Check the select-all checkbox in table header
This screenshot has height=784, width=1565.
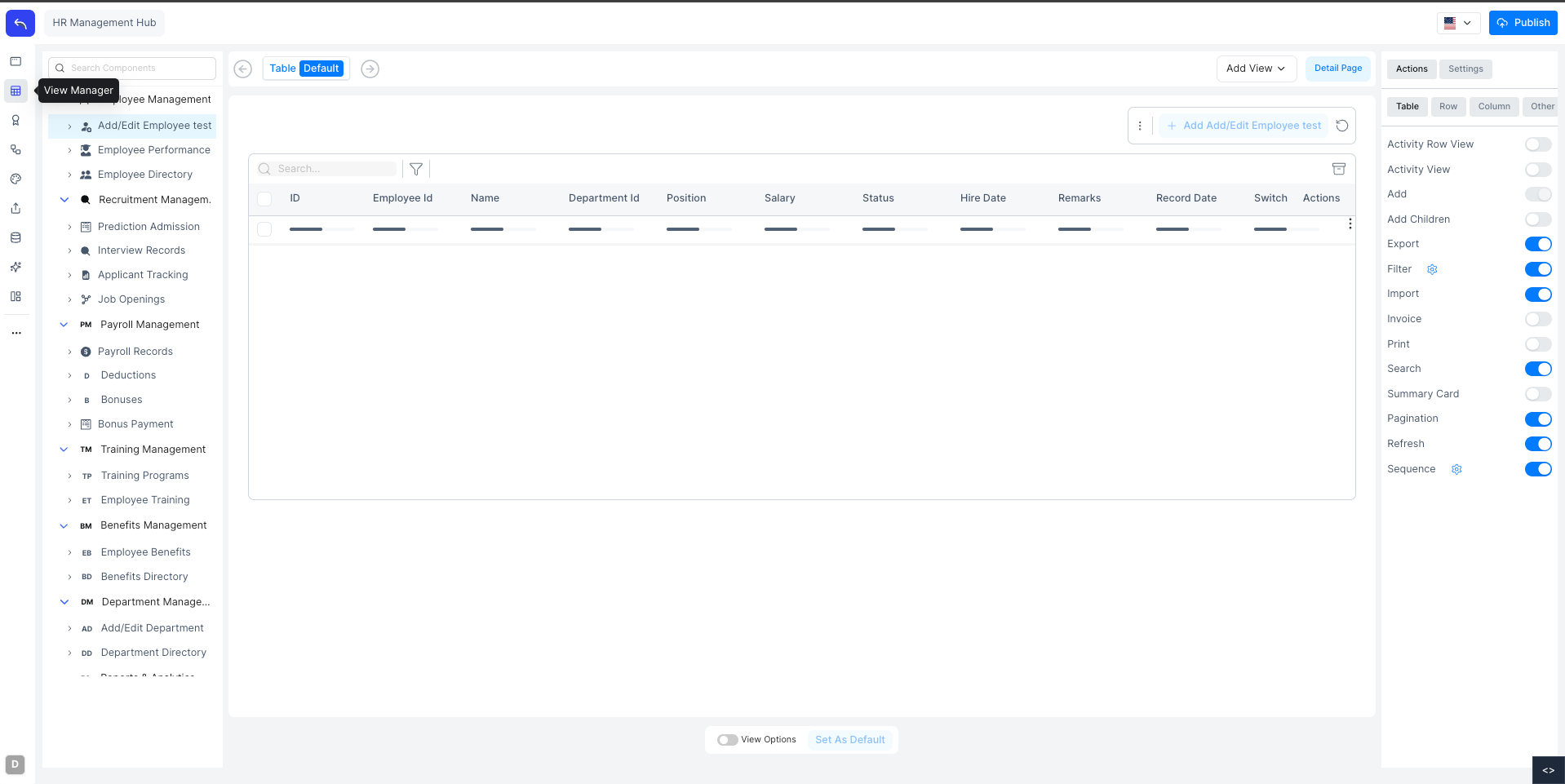264,198
